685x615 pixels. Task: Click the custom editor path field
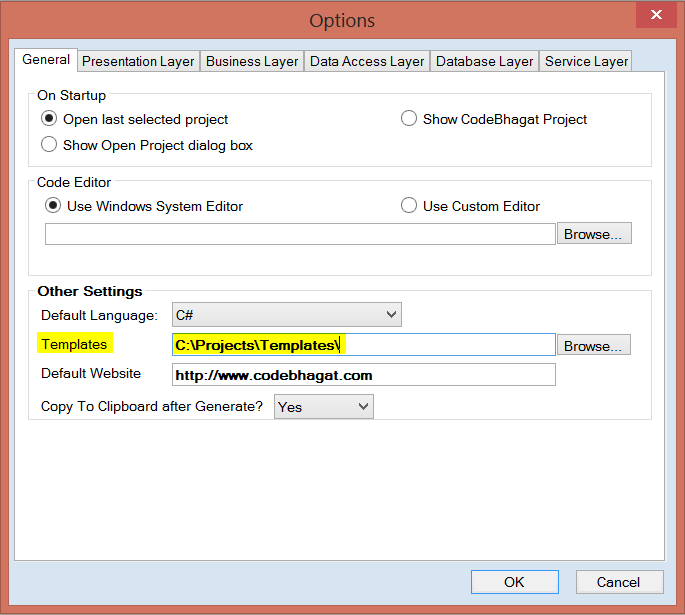tap(300, 234)
